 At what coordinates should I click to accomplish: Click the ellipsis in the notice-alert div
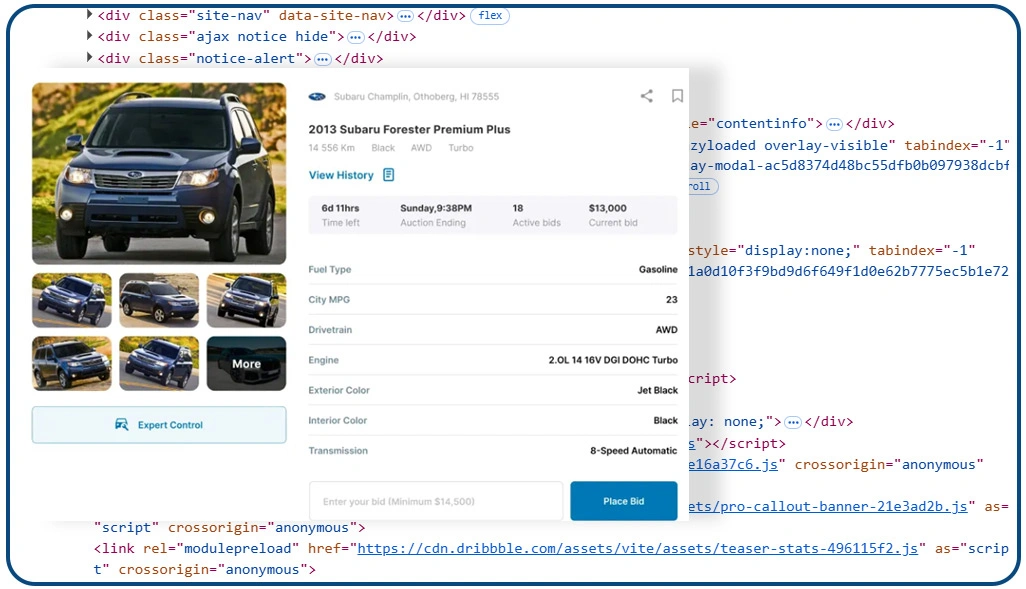323,60
